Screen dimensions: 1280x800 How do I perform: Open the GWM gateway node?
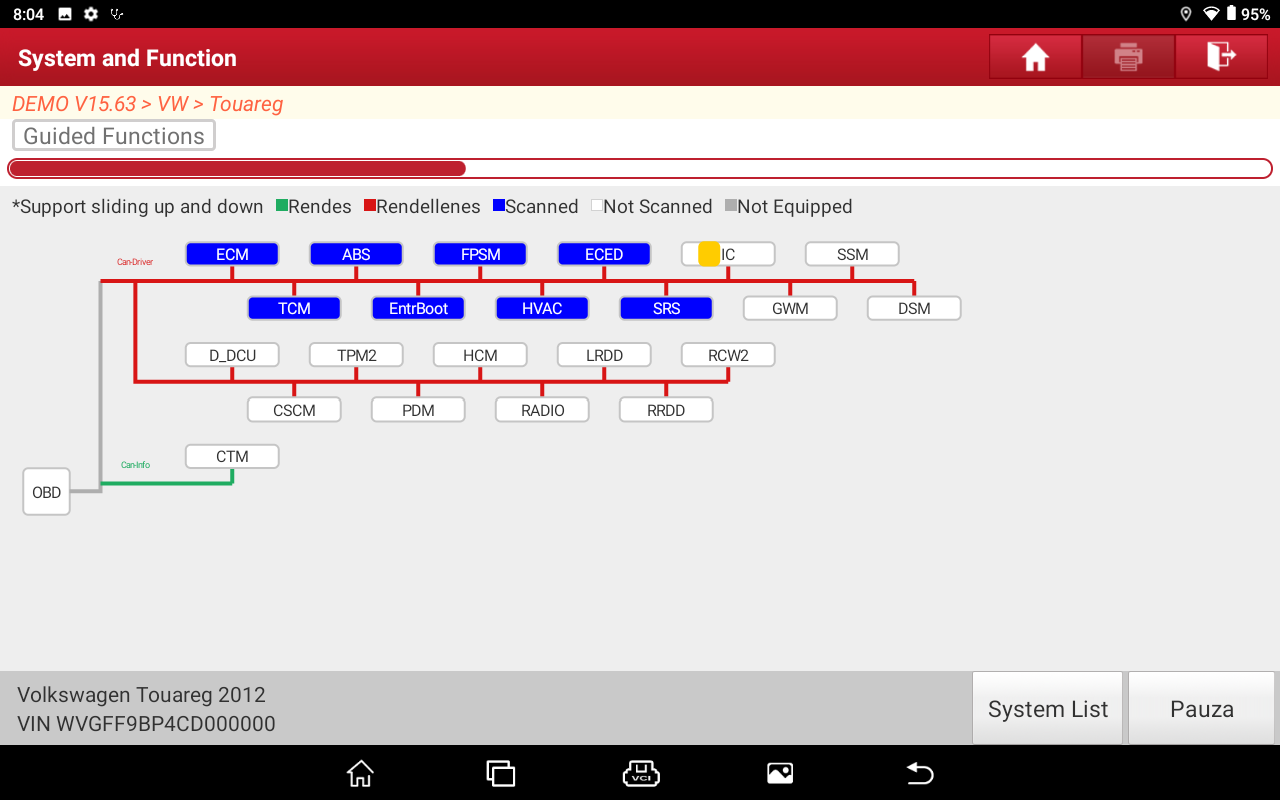pos(790,308)
